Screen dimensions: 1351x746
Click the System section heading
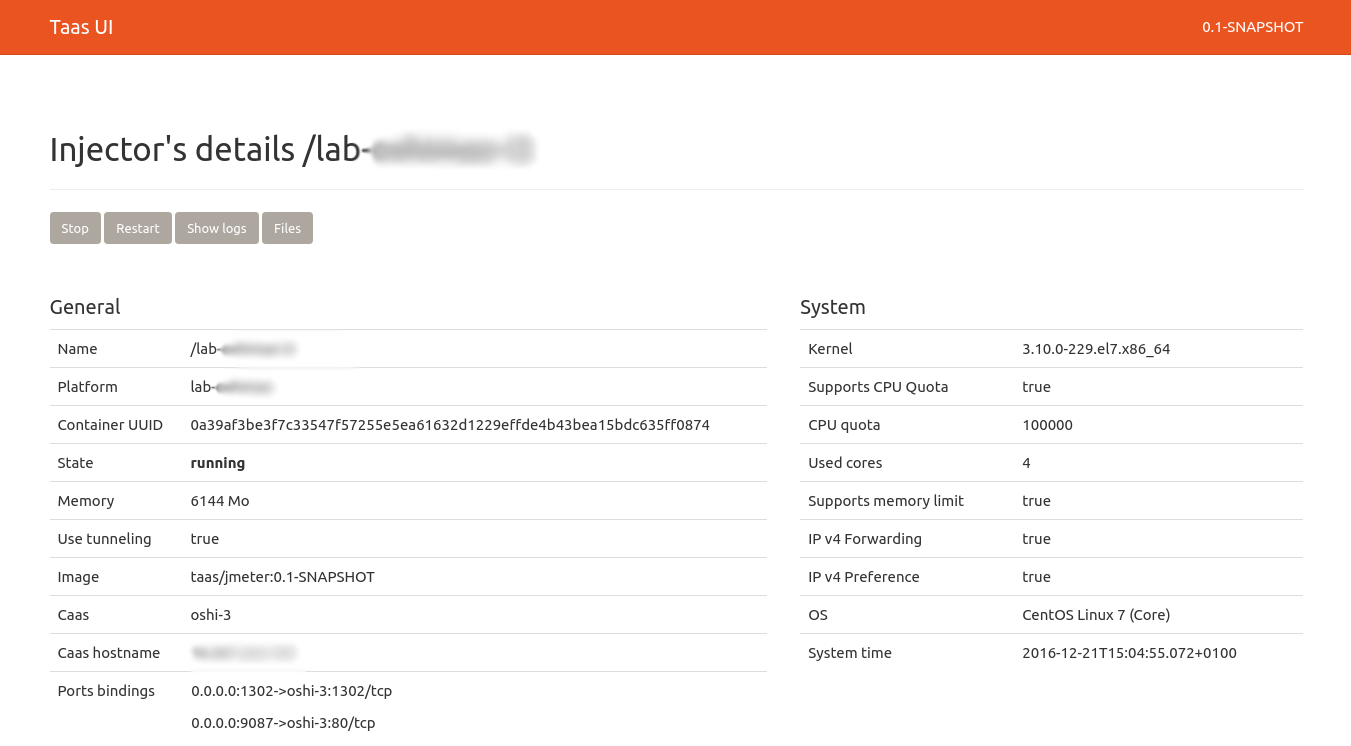click(x=832, y=307)
